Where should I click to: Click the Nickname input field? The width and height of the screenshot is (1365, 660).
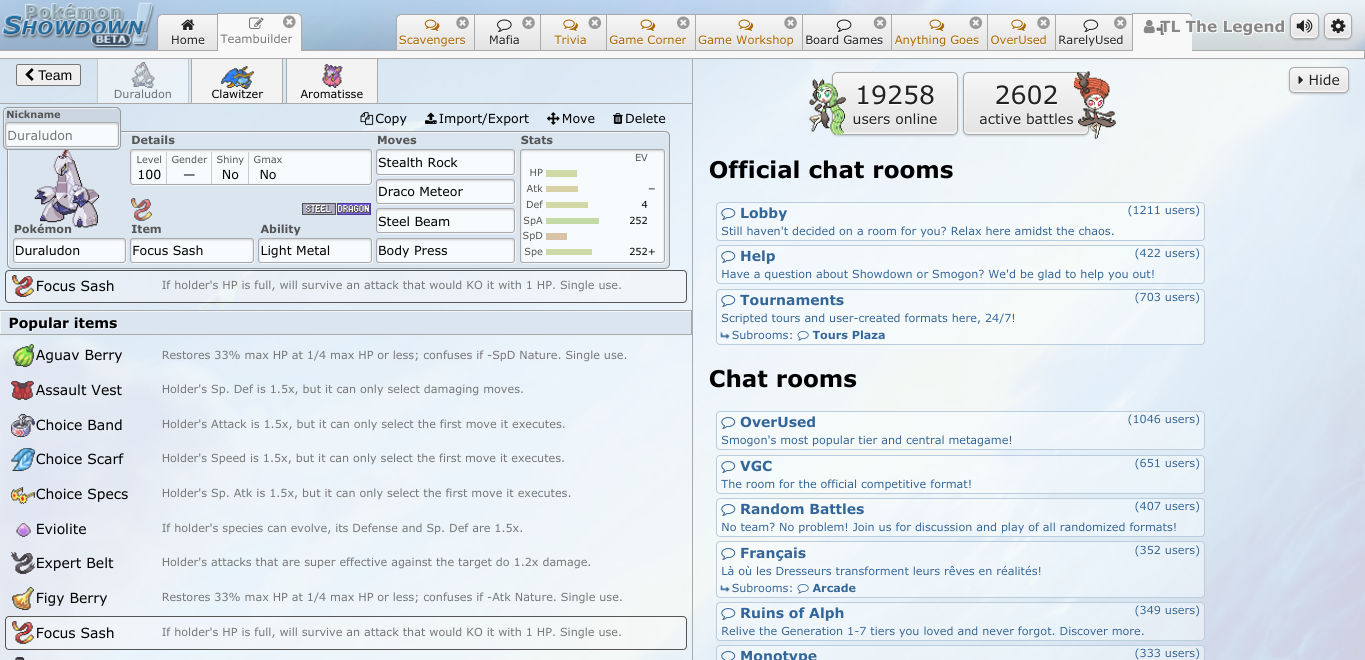62,135
